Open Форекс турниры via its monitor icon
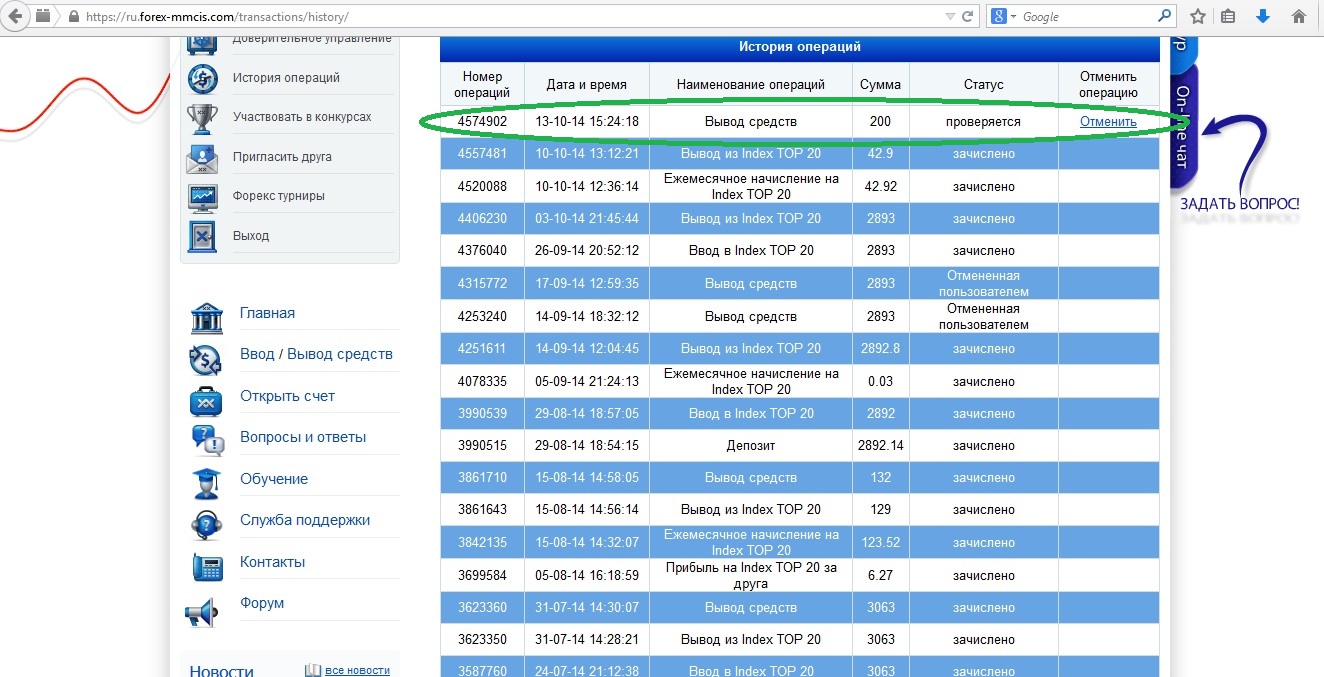Image resolution: width=1324 pixels, height=677 pixels. (x=202, y=197)
